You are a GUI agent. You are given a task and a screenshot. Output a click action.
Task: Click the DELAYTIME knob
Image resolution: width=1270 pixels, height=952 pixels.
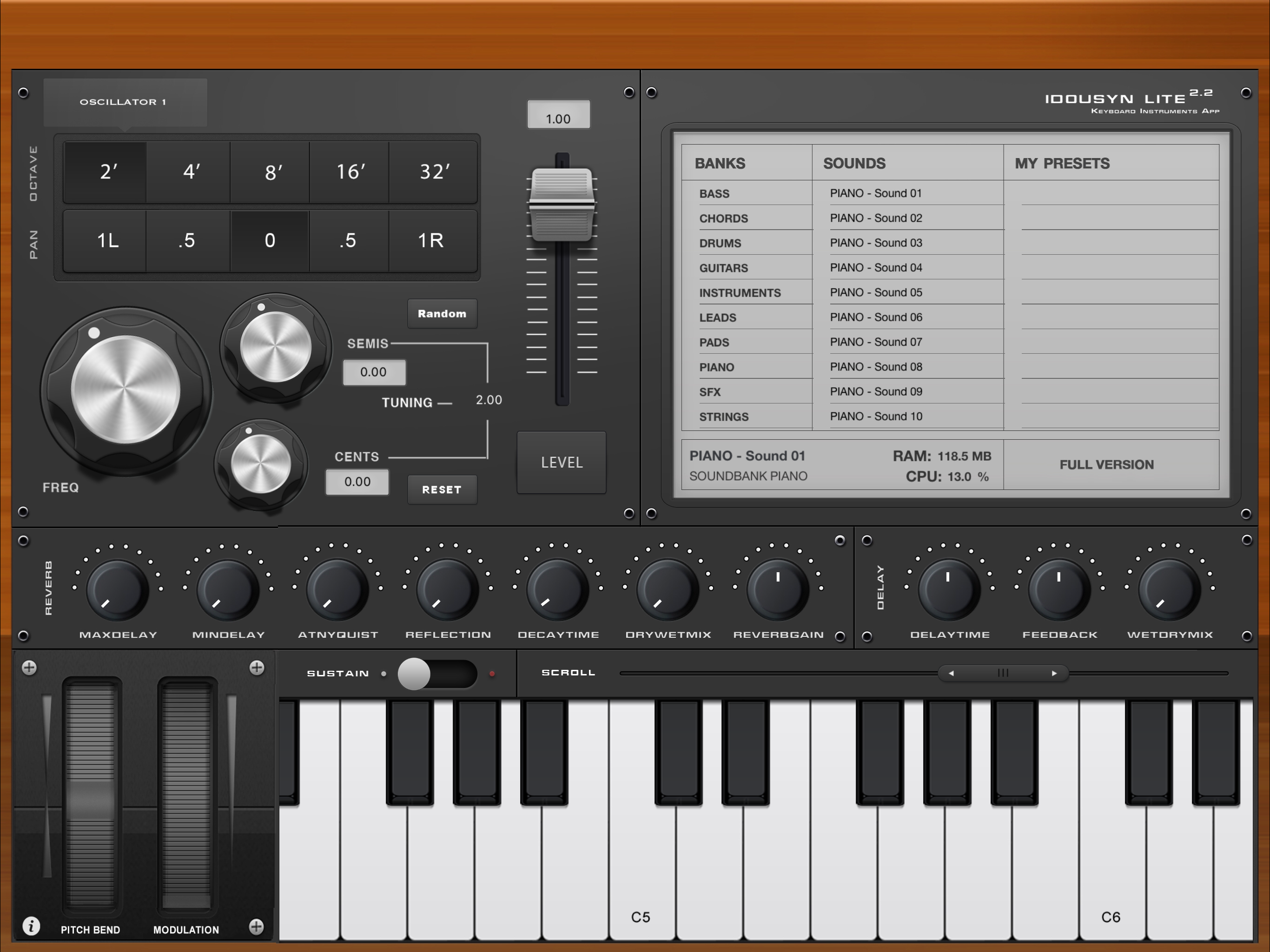948,590
